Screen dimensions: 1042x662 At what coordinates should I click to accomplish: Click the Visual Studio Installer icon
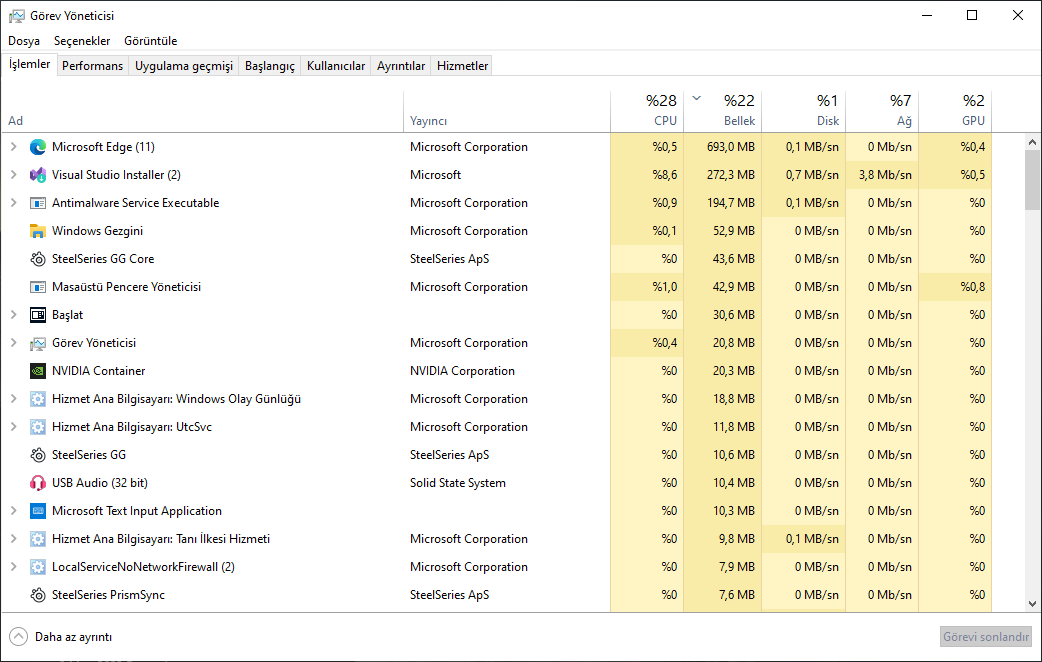point(38,175)
